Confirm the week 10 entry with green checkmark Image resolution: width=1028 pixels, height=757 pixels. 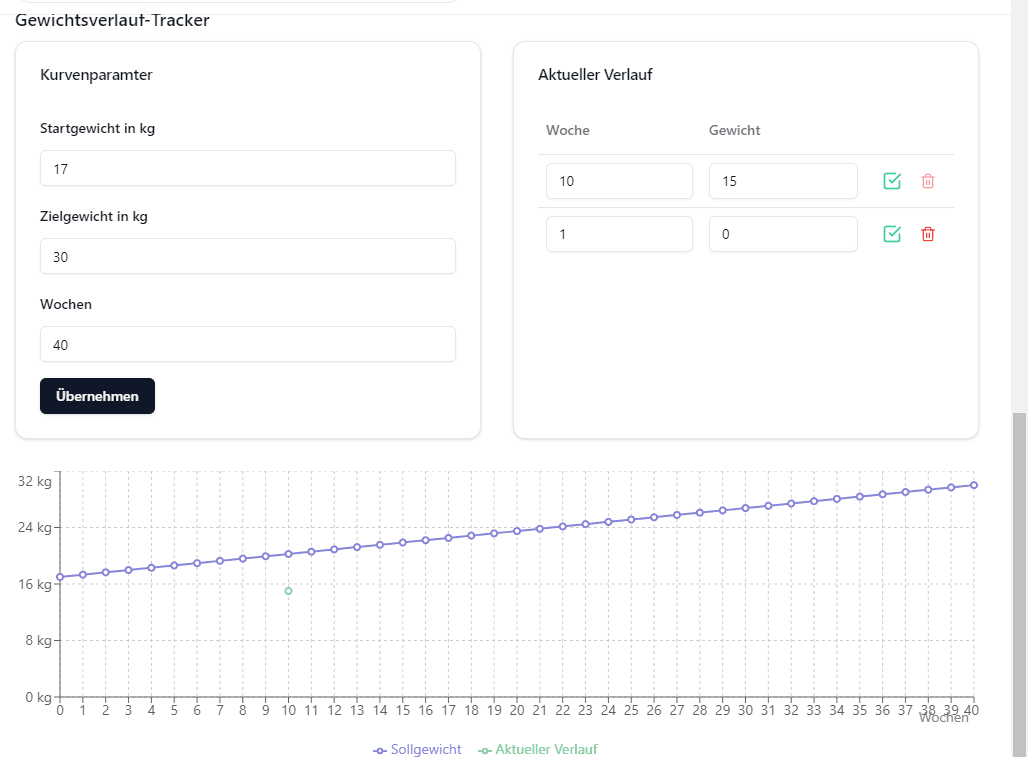[x=892, y=181]
